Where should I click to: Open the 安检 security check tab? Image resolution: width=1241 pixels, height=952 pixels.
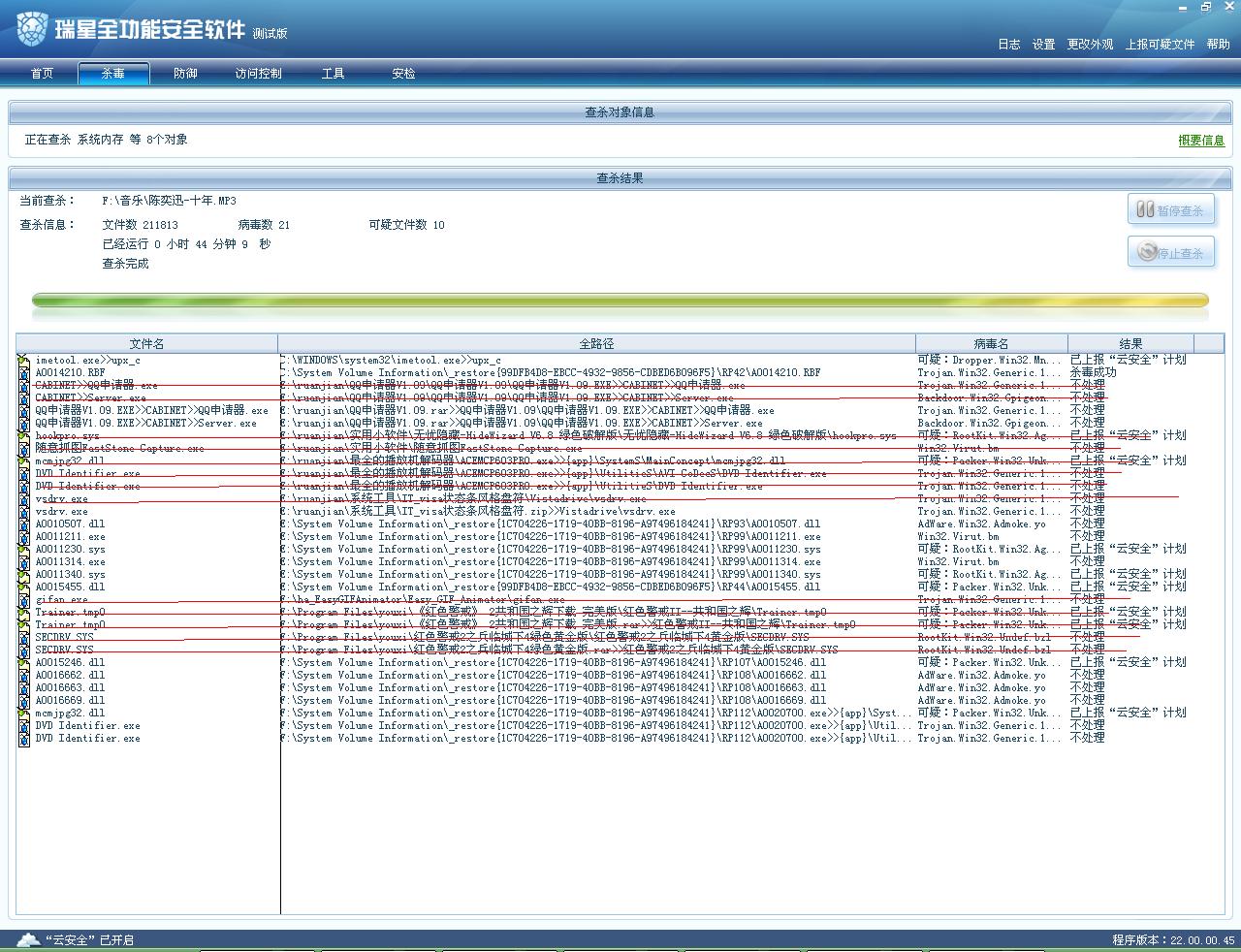click(403, 74)
